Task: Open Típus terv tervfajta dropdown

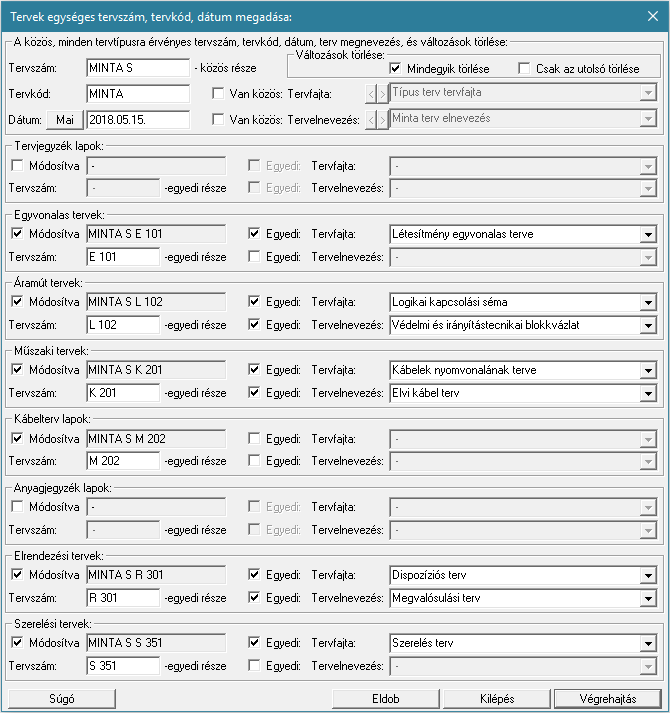Action: (648, 93)
